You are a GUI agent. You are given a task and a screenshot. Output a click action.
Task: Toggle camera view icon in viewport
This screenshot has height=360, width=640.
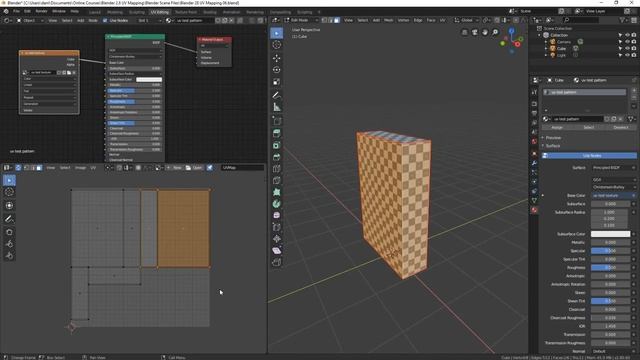tap(475, 32)
